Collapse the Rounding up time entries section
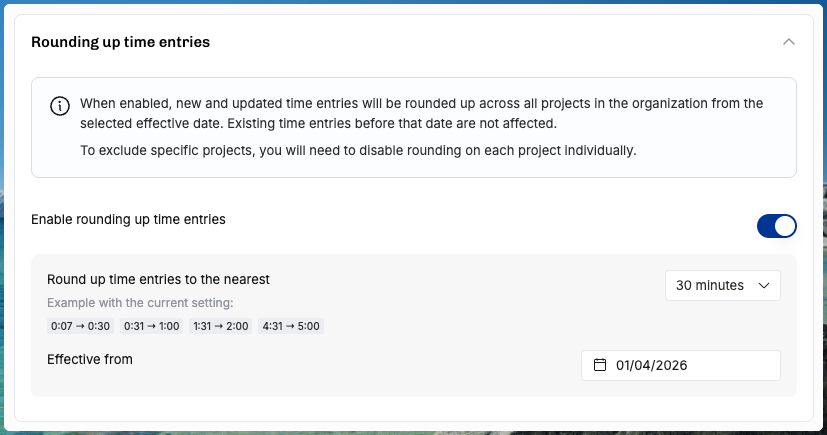 pos(788,42)
